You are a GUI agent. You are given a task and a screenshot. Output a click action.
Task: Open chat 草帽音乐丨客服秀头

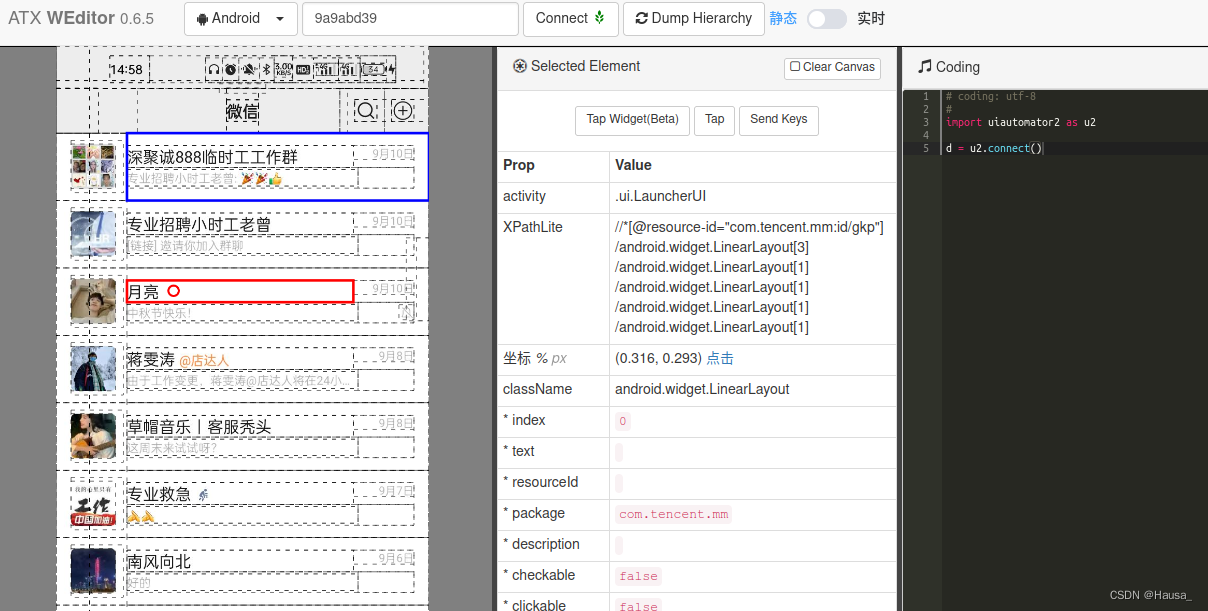242,437
